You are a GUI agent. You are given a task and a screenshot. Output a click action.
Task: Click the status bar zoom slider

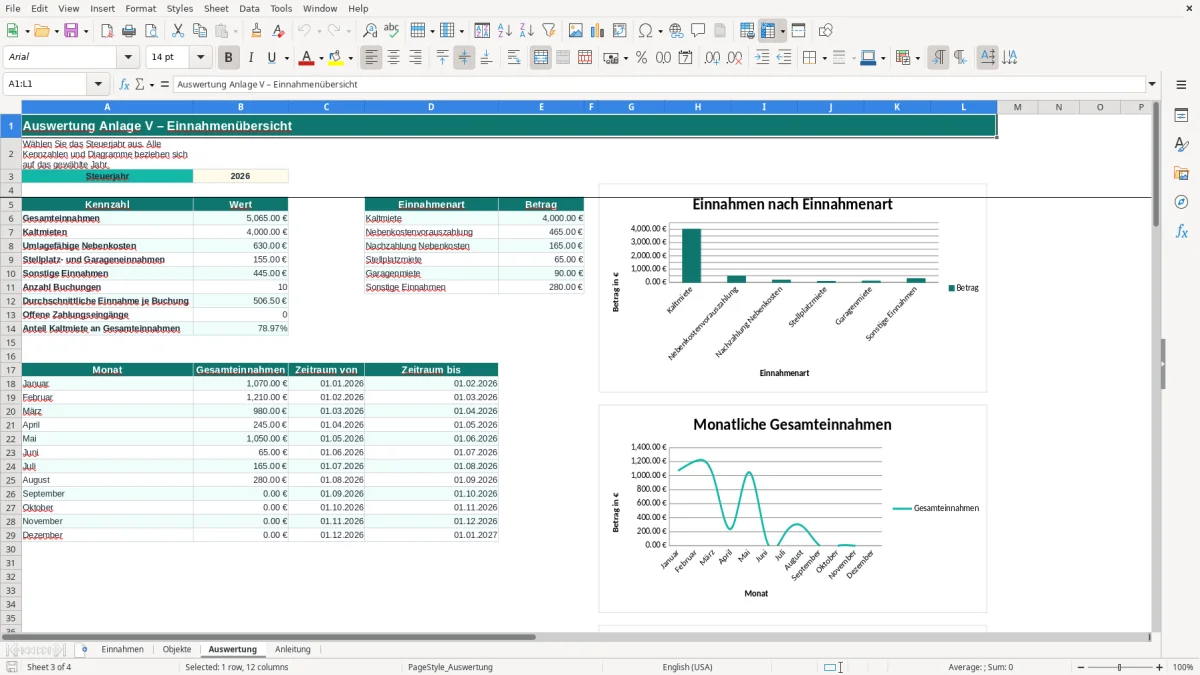(x=1119, y=667)
